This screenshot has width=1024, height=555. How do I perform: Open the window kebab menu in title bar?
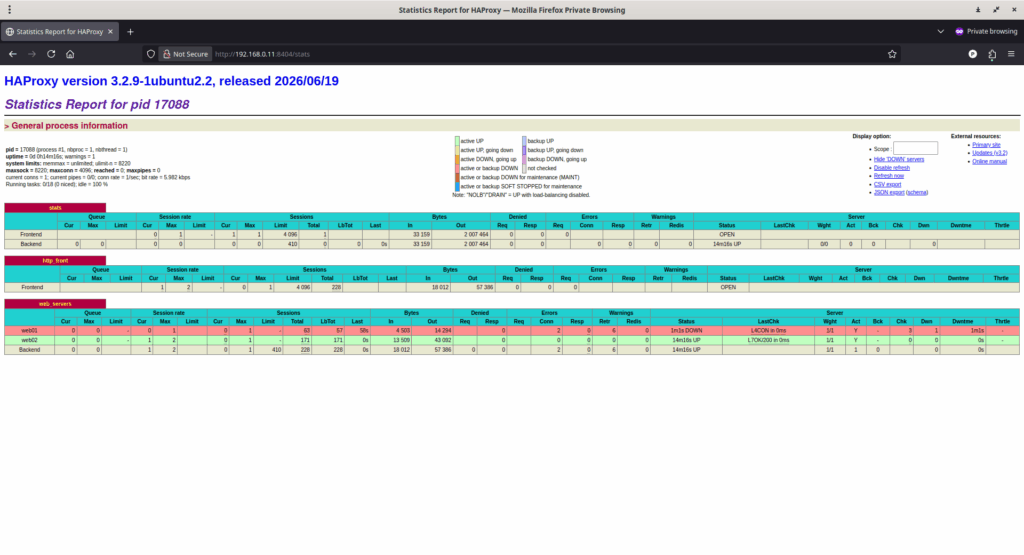click(x=9, y=10)
